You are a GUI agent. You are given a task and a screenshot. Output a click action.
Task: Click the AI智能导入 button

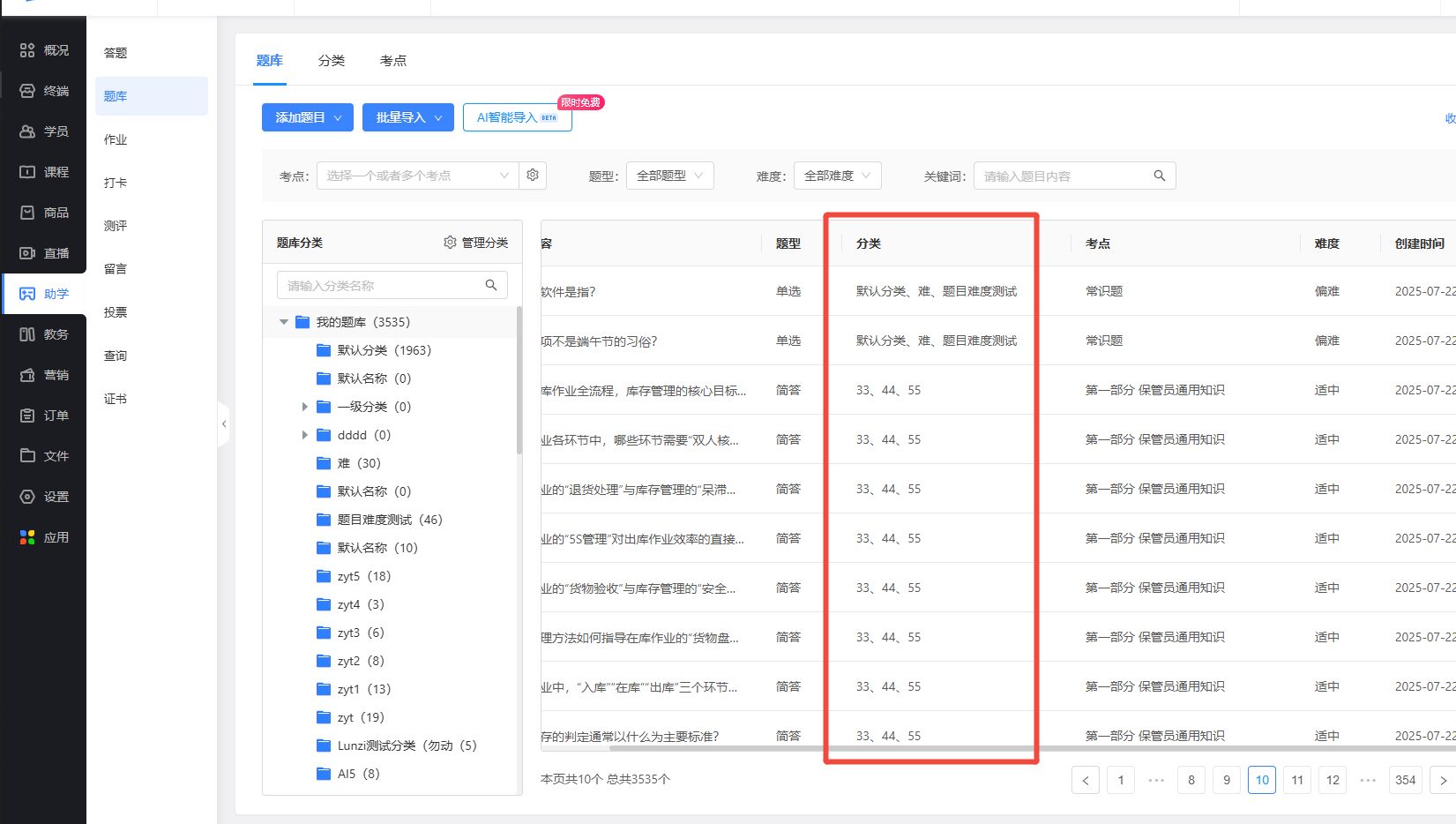pyautogui.click(x=517, y=117)
